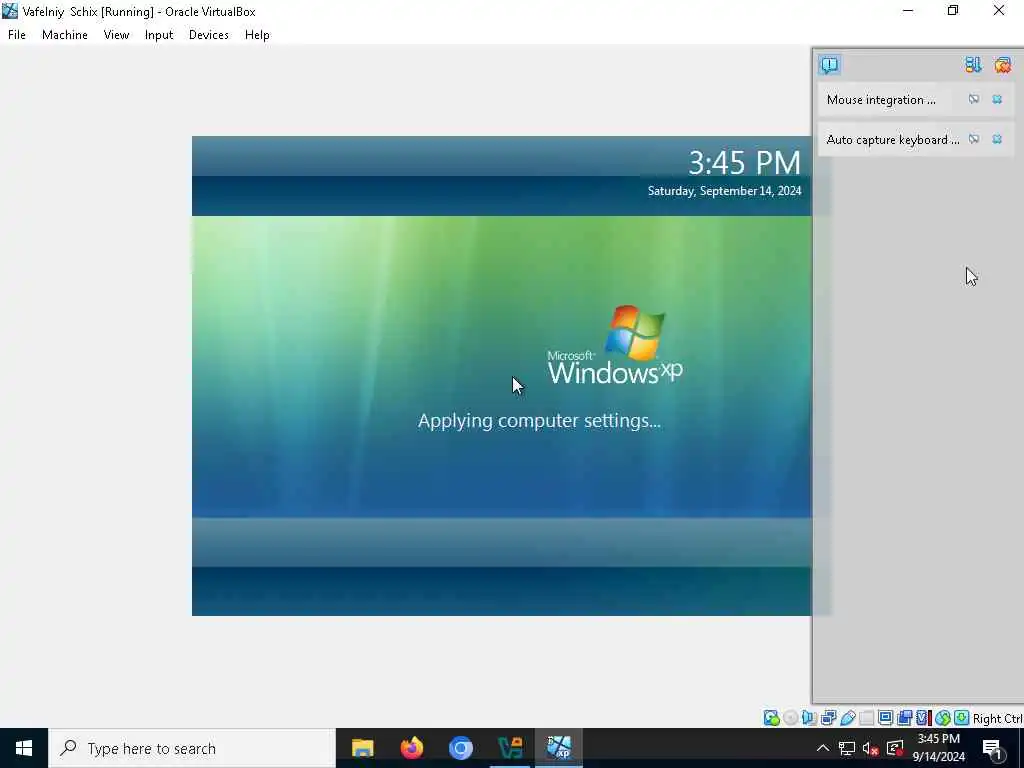Open the File menu

(x=16, y=35)
